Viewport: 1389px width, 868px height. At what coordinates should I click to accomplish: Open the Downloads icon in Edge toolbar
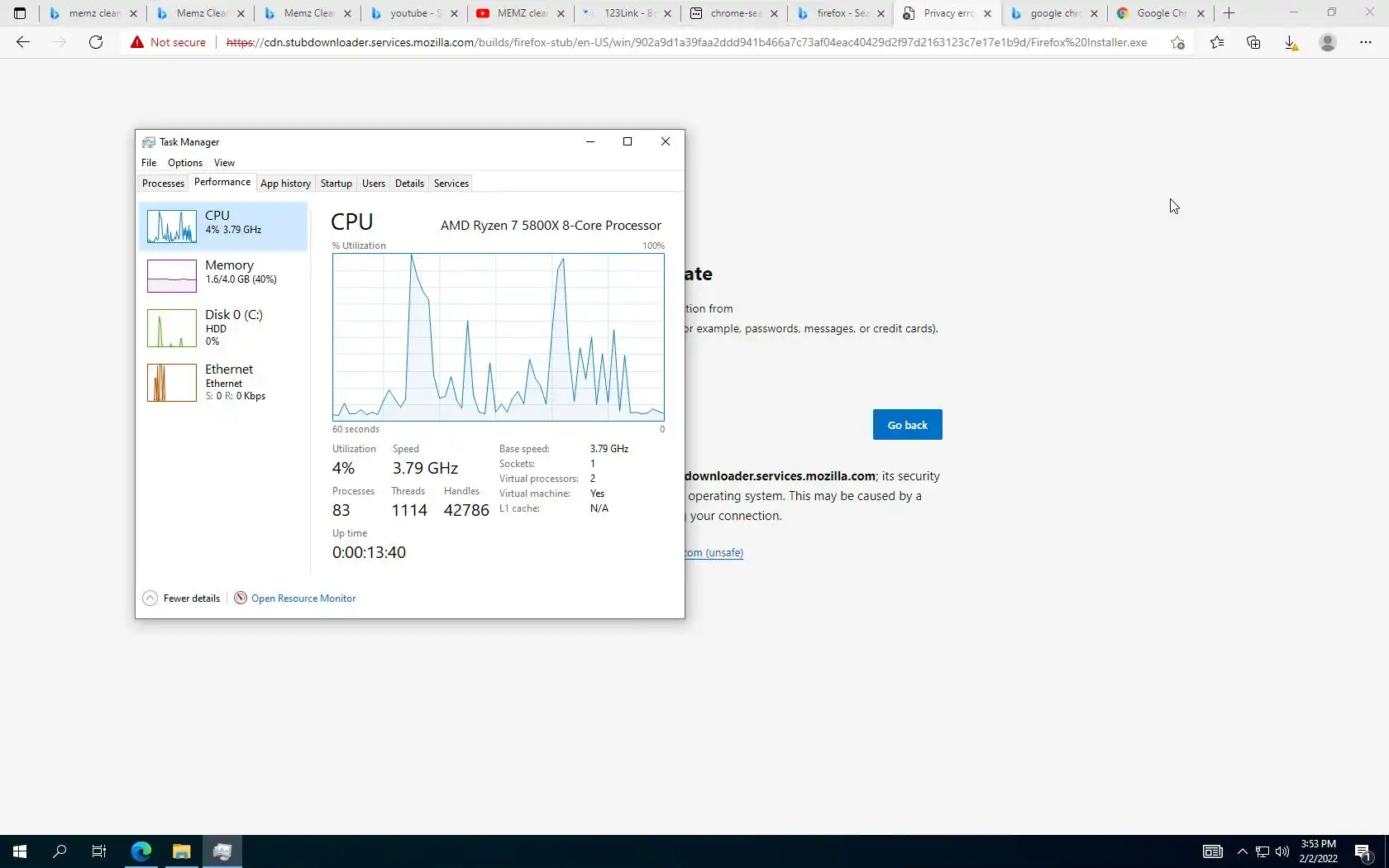click(1291, 42)
